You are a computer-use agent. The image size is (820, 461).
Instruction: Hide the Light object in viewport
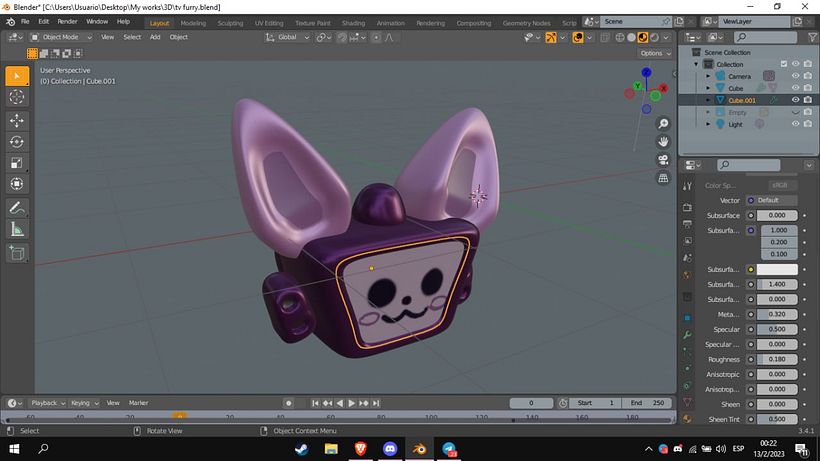tap(795, 124)
